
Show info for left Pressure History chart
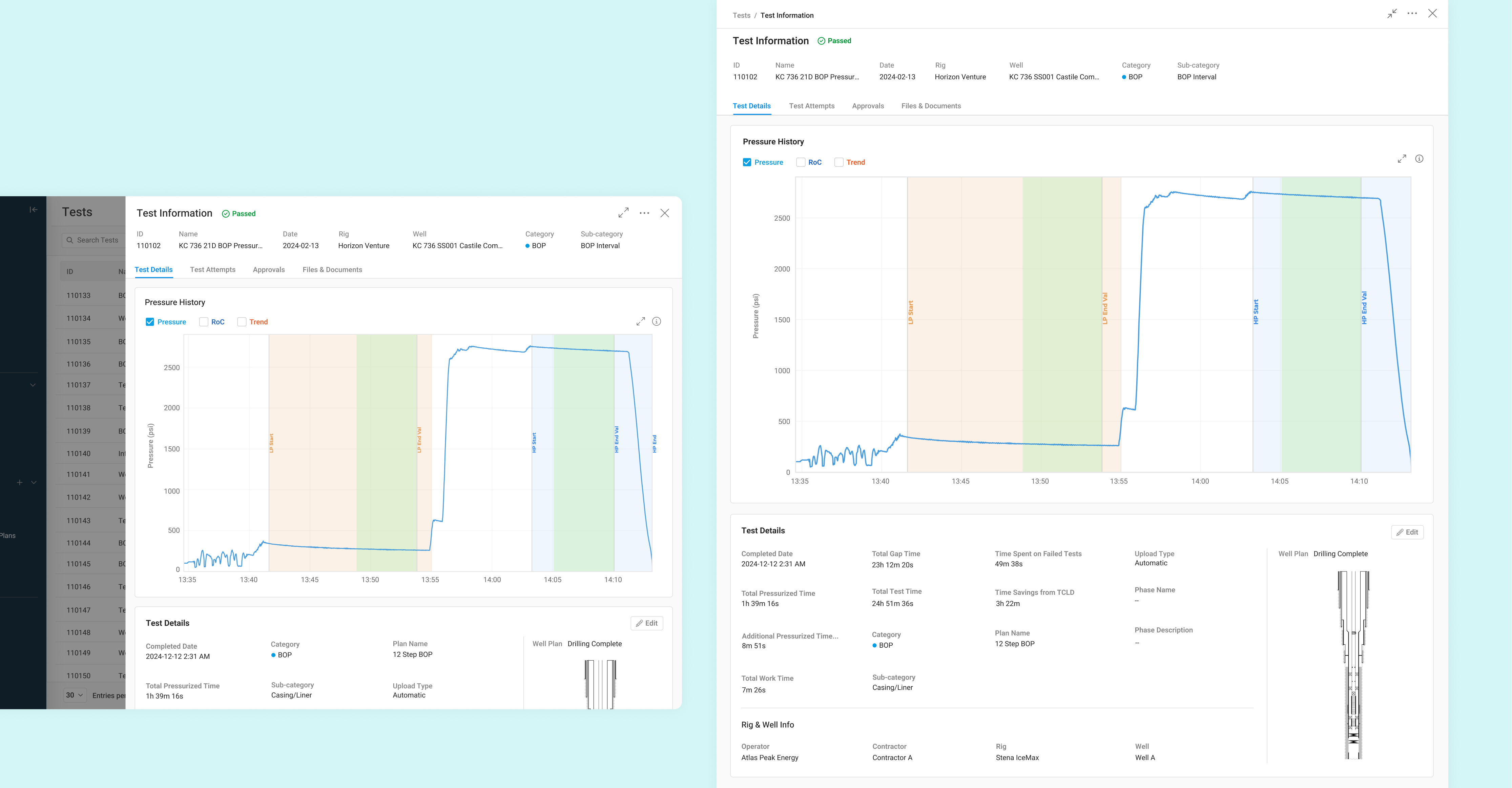pos(657,321)
